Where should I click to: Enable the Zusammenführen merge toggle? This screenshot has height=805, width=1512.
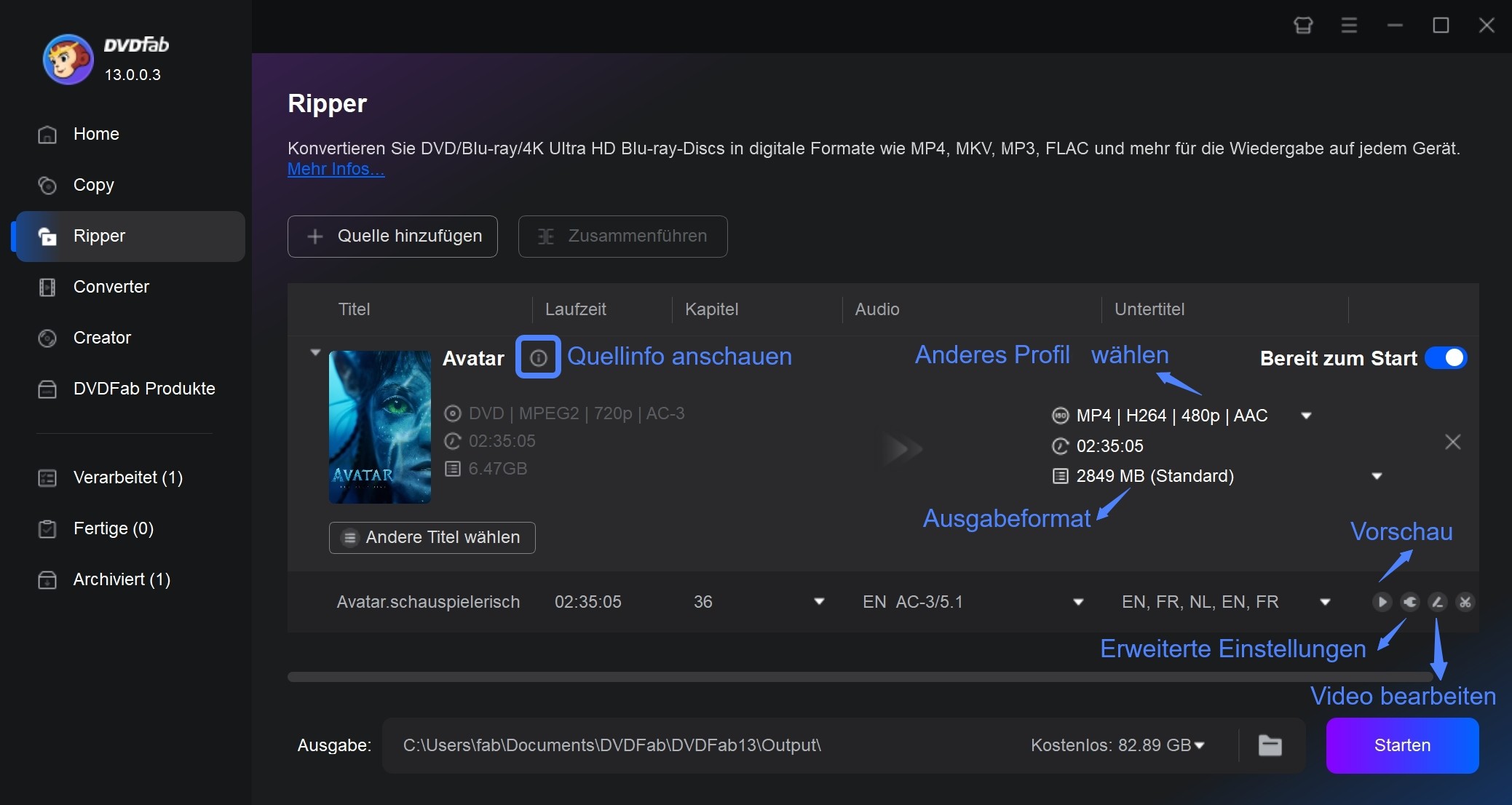[622, 235]
